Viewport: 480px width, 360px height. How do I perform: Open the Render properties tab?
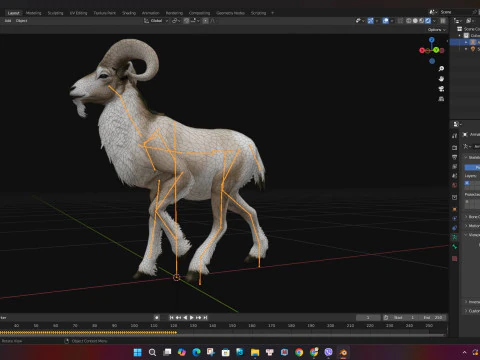point(455,147)
